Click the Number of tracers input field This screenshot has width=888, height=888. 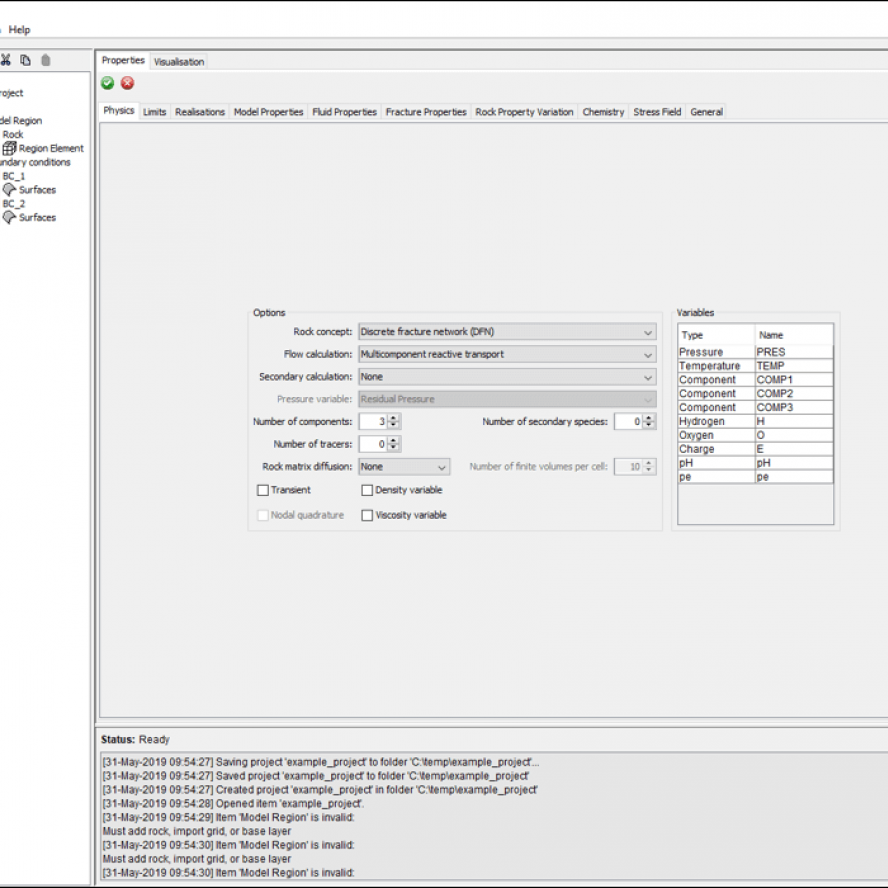pos(373,445)
